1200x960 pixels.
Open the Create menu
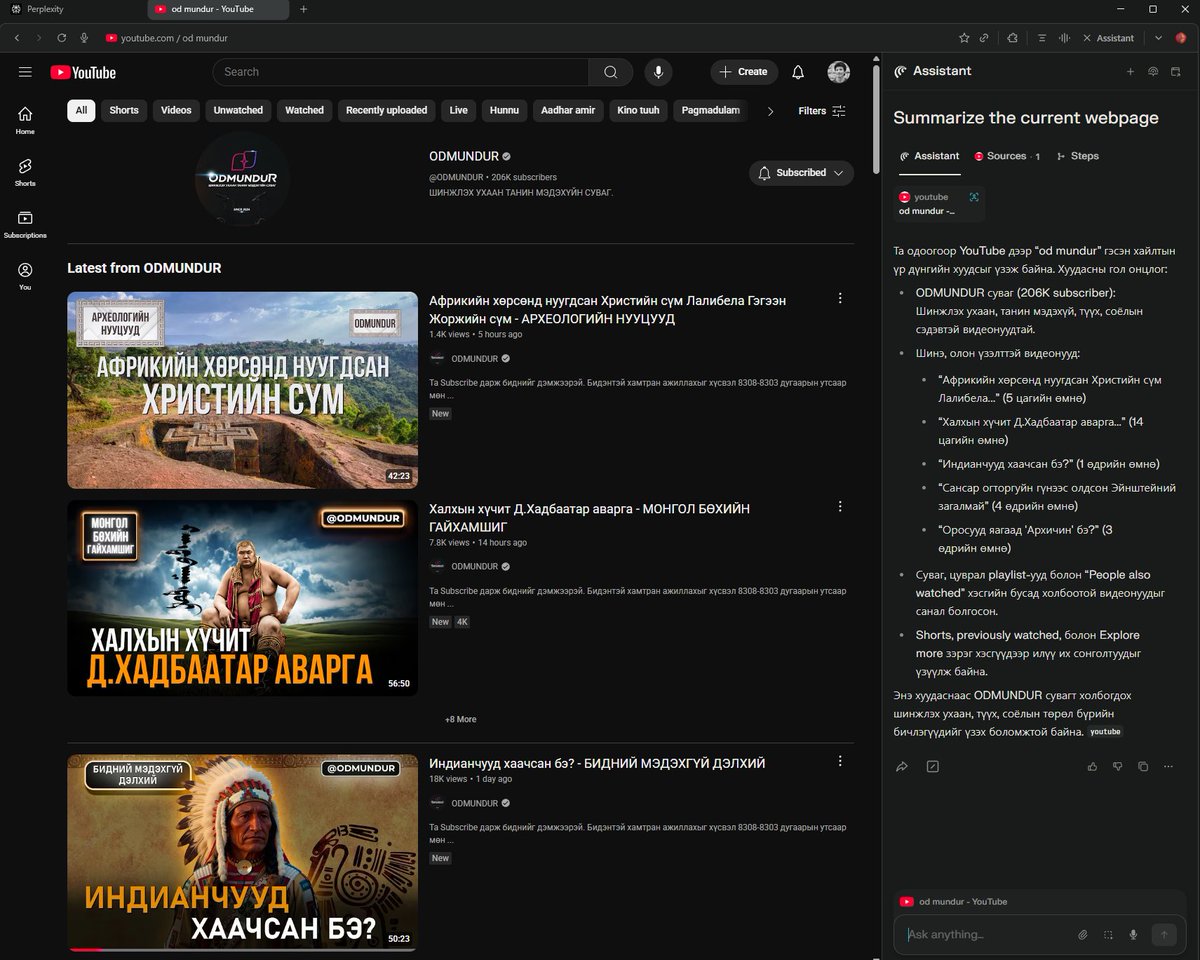744,72
